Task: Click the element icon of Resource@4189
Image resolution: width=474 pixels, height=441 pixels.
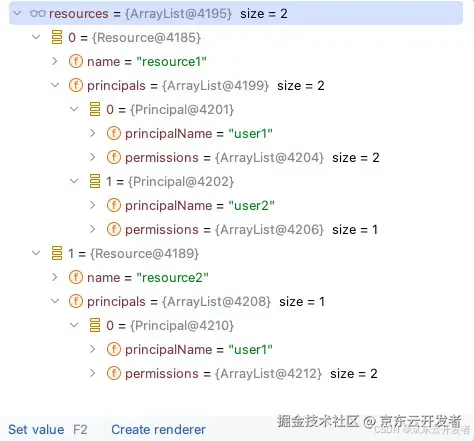Action: (x=57, y=253)
